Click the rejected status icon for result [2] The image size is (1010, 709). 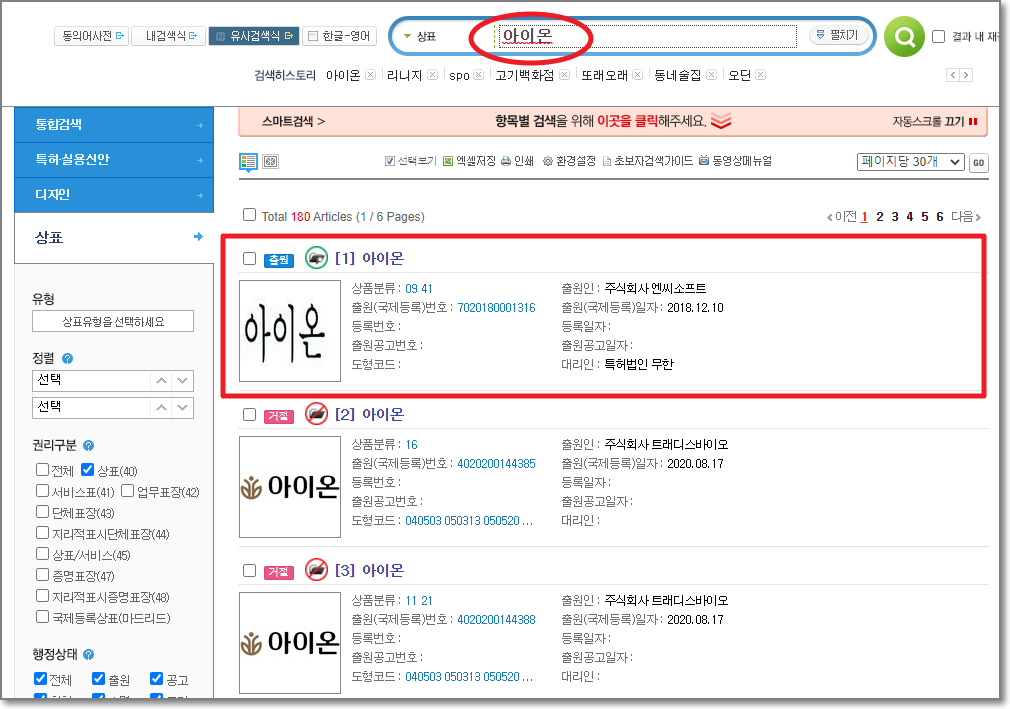pyautogui.click(x=316, y=413)
